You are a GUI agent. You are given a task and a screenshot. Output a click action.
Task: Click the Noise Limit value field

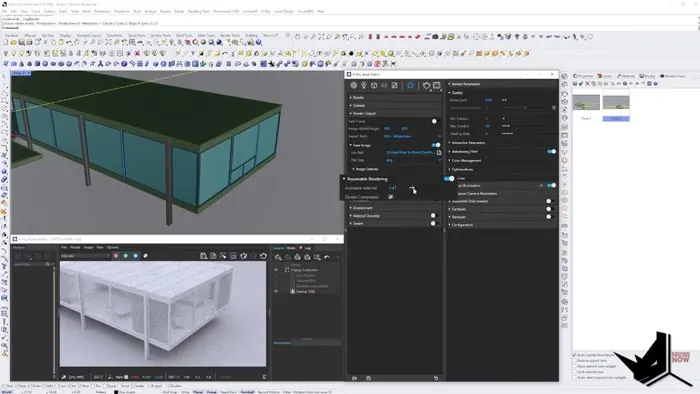(490, 100)
